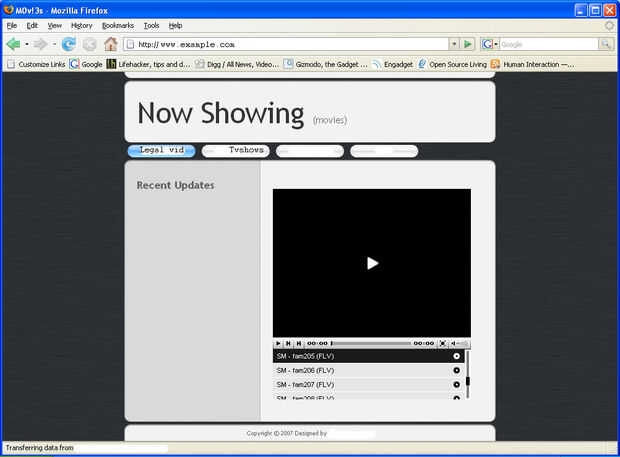This screenshot has height=457, width=620.
Task: Open the Bookmarks menu
Action: tap(118, 26)
